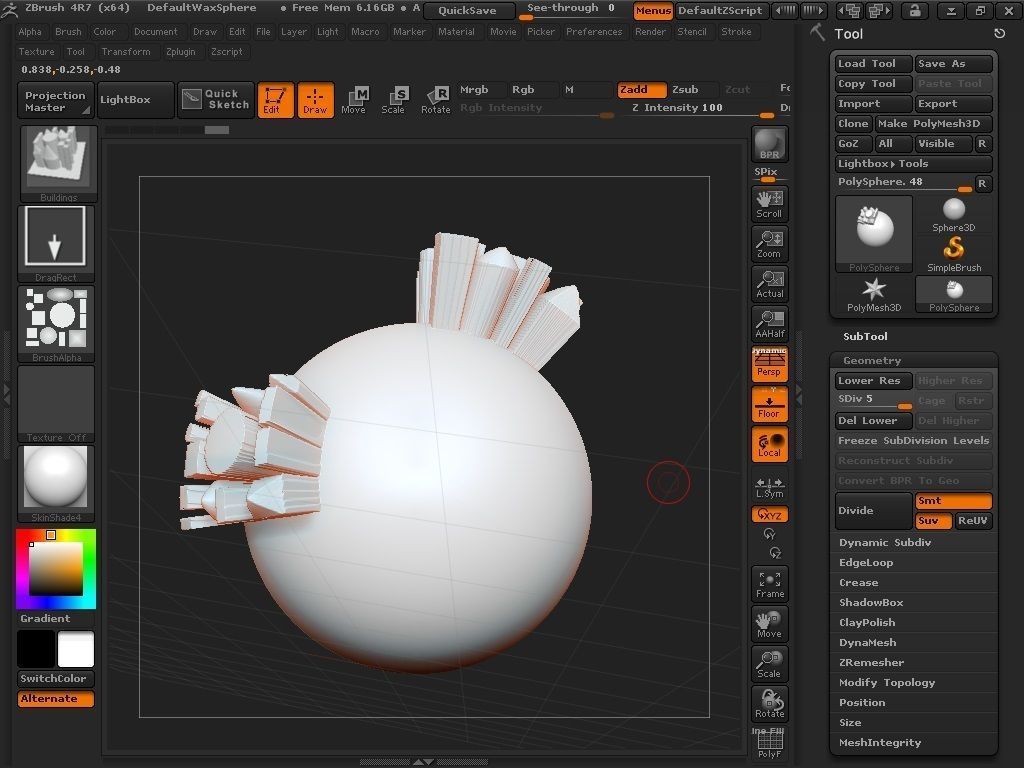Screen dimensions: 1024x768
Task: Open the DragRect stroke picker
Action: [x=56, y=244]
